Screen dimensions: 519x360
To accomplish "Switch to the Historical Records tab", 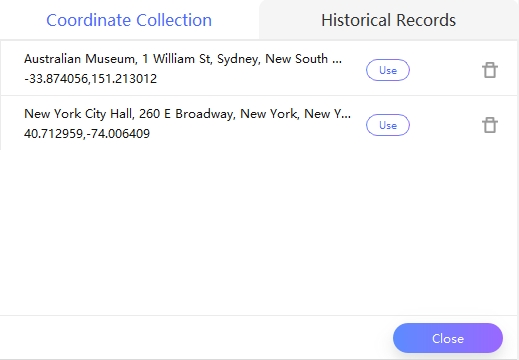I will (388, 20).
